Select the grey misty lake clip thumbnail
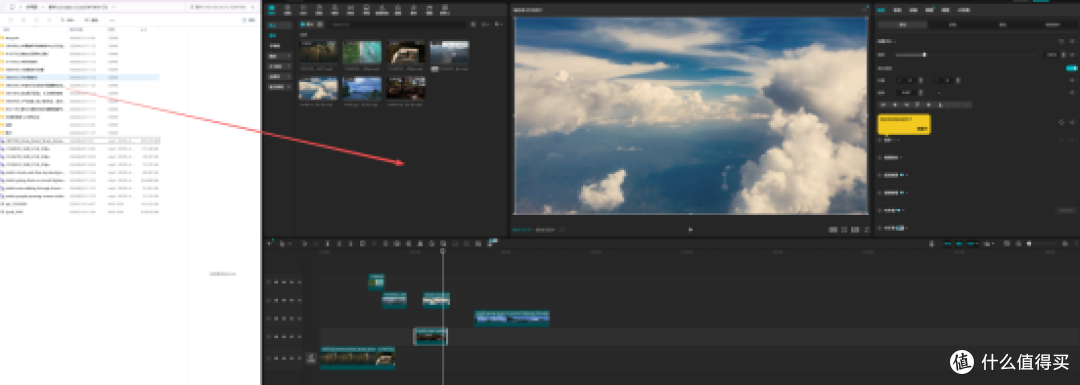 point(449,52)
